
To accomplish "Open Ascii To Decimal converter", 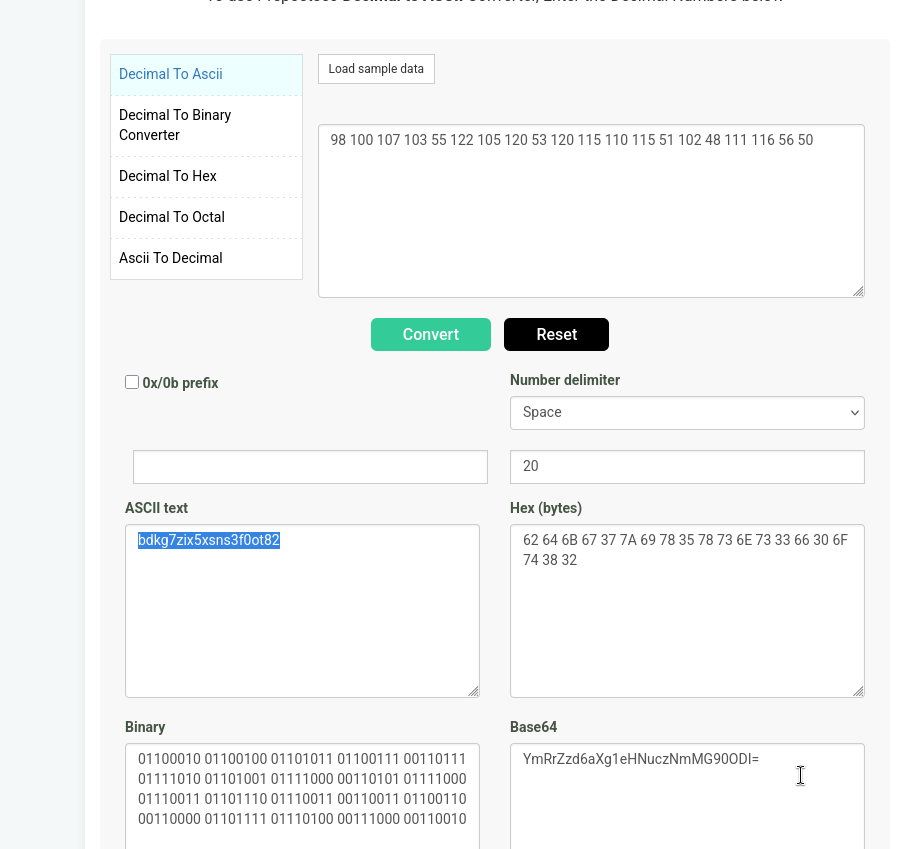I will [x=206, y=258].
